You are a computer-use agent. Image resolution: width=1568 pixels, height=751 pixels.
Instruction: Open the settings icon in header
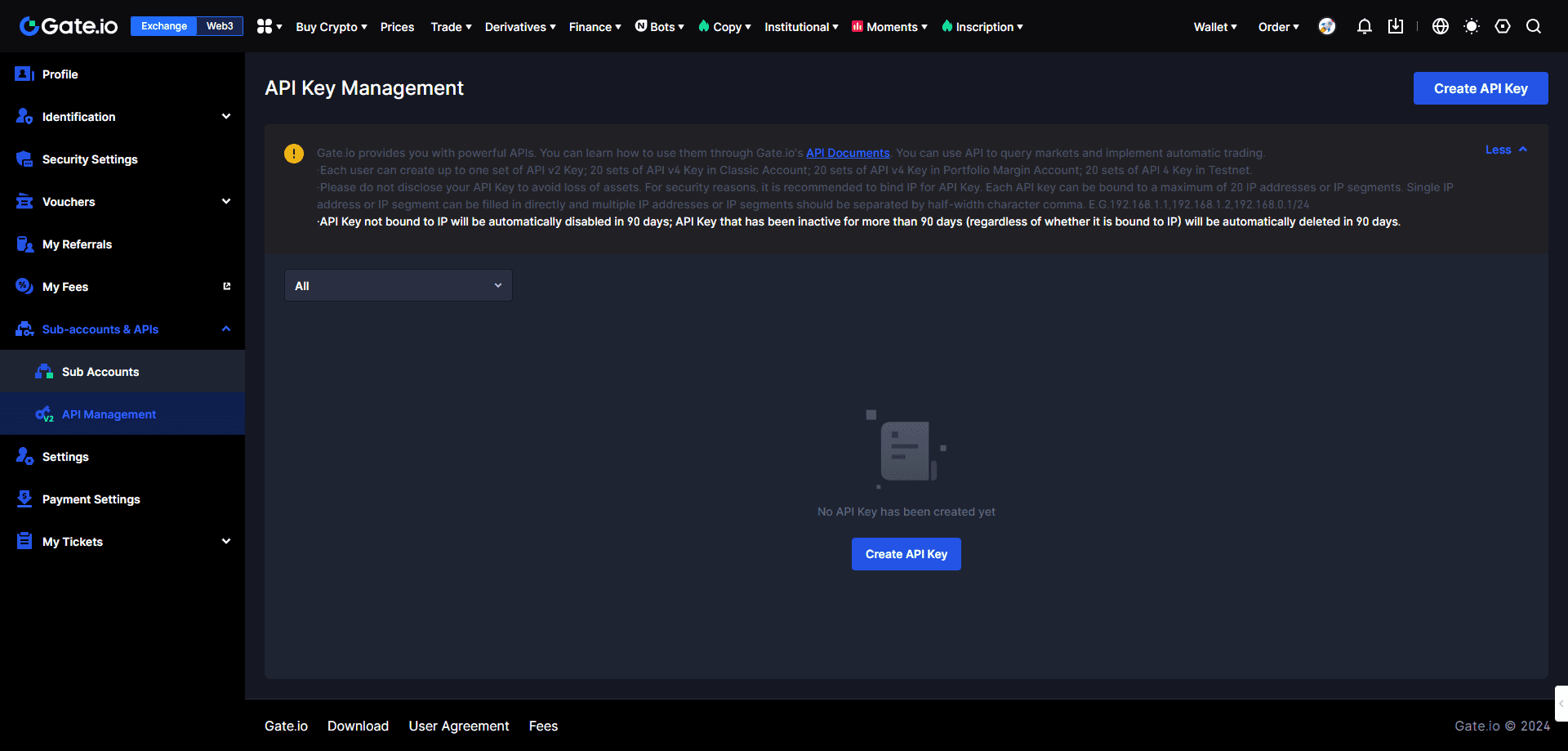(x=1503, y=27)
